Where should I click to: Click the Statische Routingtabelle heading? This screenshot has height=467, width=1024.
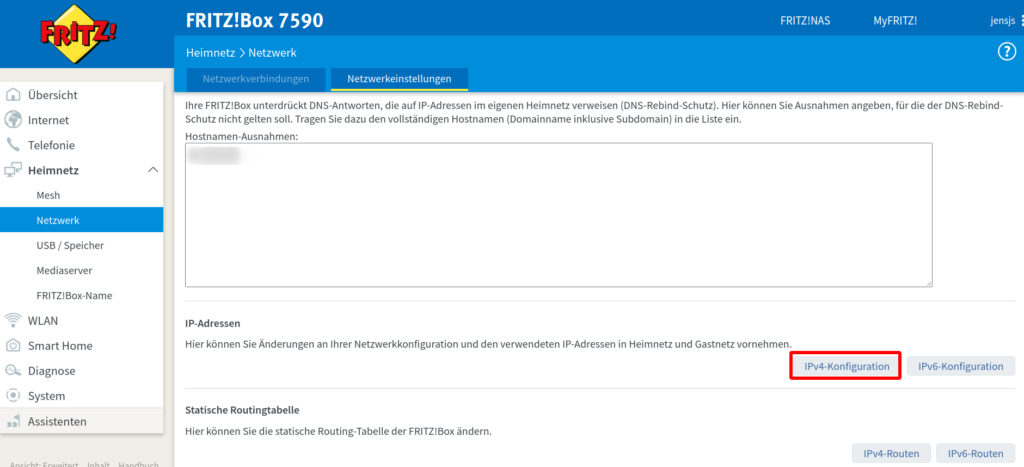pyautogui.click(x=243, y=410)
